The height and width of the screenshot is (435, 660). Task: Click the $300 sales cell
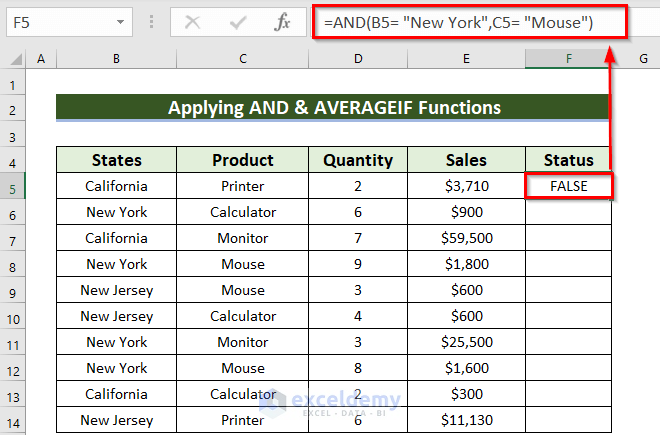(466, 394)
